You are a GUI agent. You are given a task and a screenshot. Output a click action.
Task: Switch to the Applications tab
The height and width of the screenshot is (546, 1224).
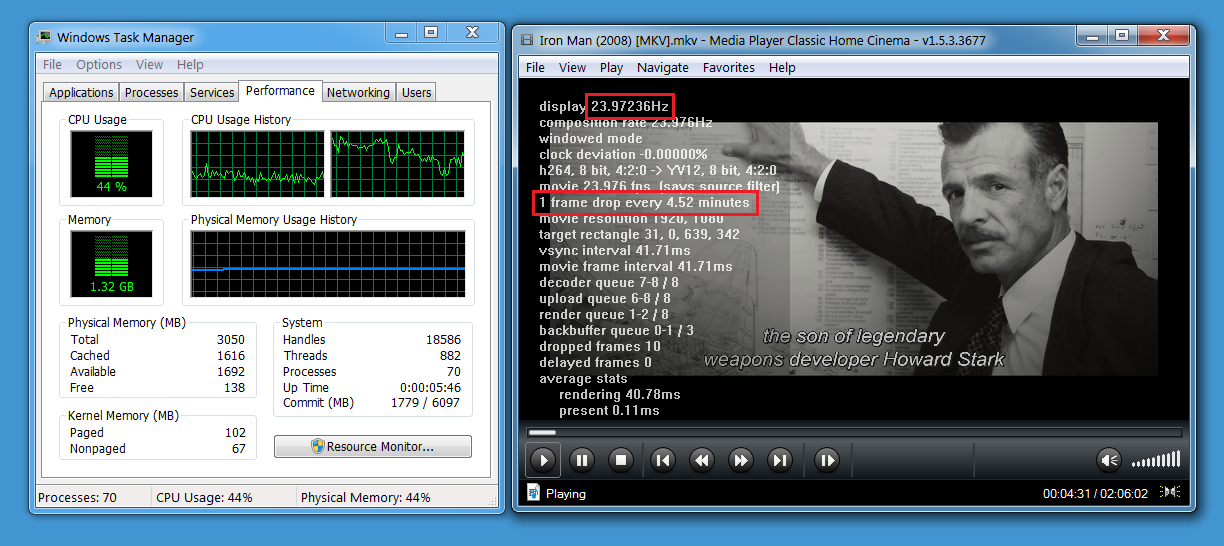[81, 92]
